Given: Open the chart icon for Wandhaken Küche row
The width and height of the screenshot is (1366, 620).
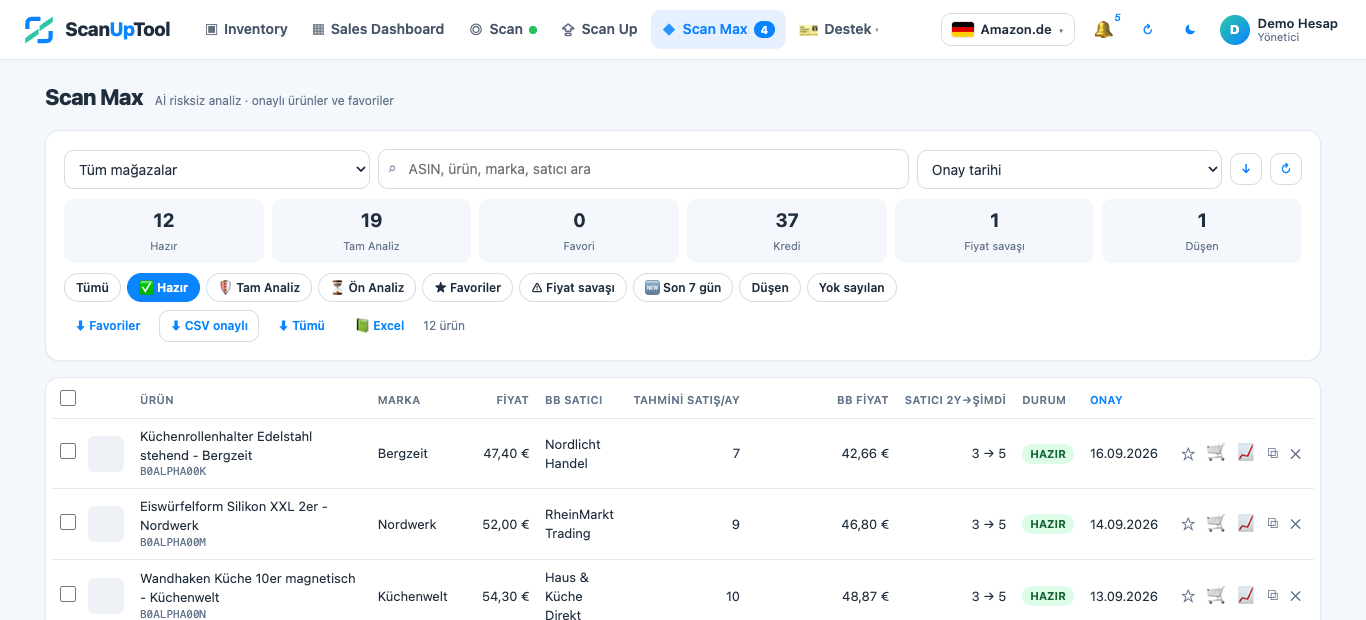Looking at the screenshot, I should pyautogui.click(x=1245, y=595).
